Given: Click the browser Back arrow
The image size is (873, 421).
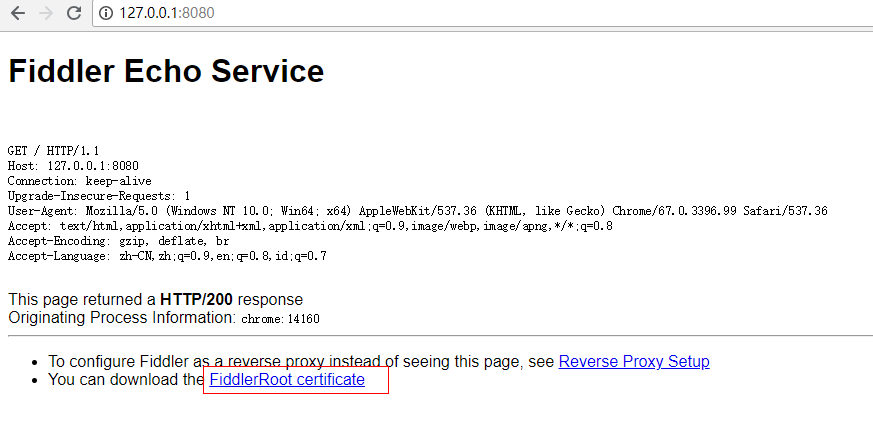Looking at the screenshot, I should (x=18, y=13).
